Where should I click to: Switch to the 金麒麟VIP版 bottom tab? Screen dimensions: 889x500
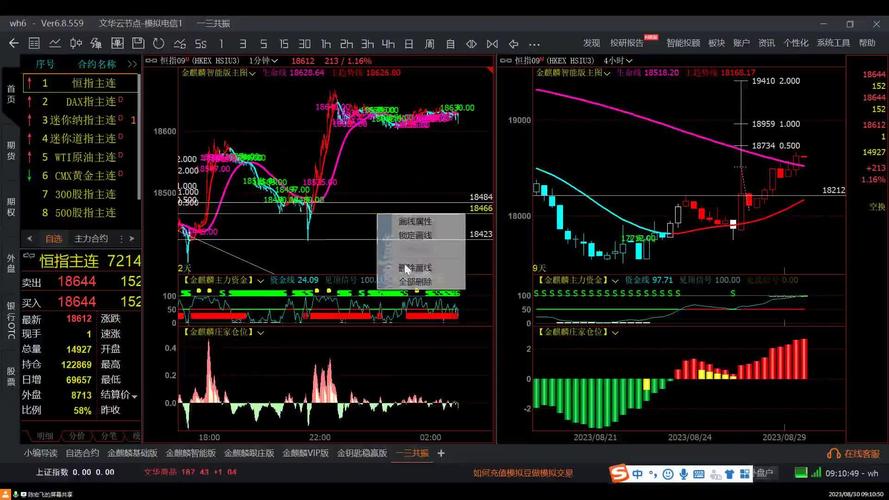pyautogui.click(x=305, y=453)
